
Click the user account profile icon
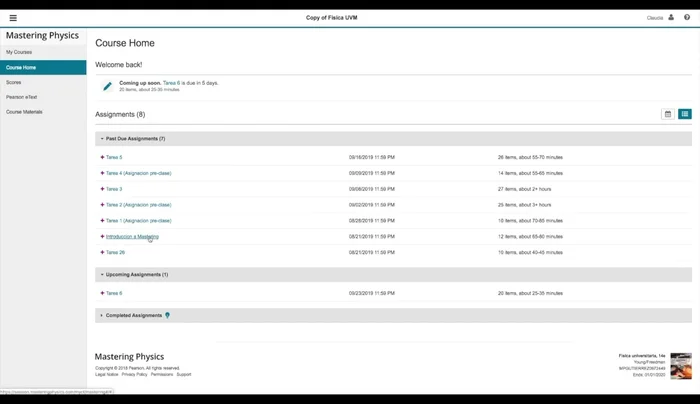pos(671,17)
